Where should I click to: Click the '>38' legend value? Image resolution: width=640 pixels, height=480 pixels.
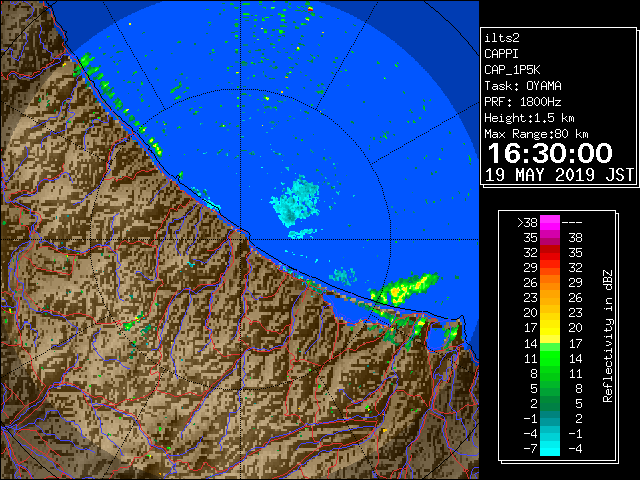[527, 223]
